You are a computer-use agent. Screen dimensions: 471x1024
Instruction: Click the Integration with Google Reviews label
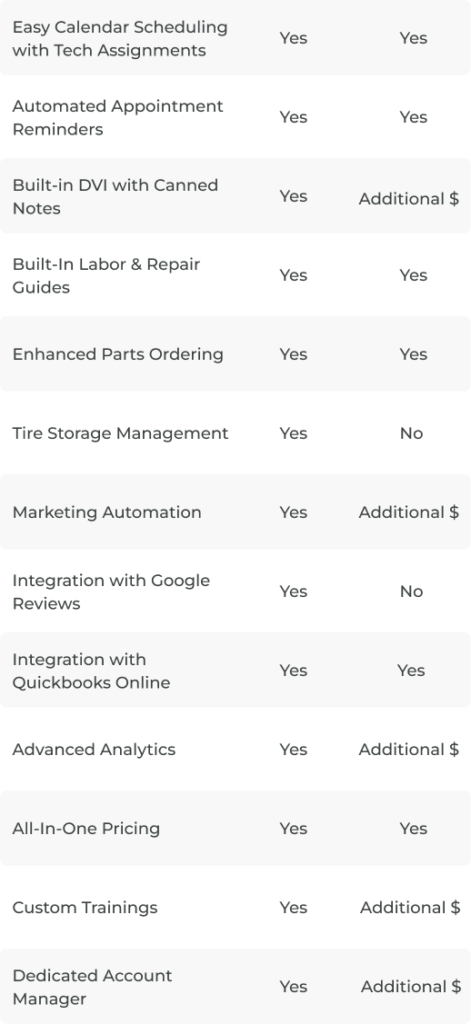click(x=111, y=592)
